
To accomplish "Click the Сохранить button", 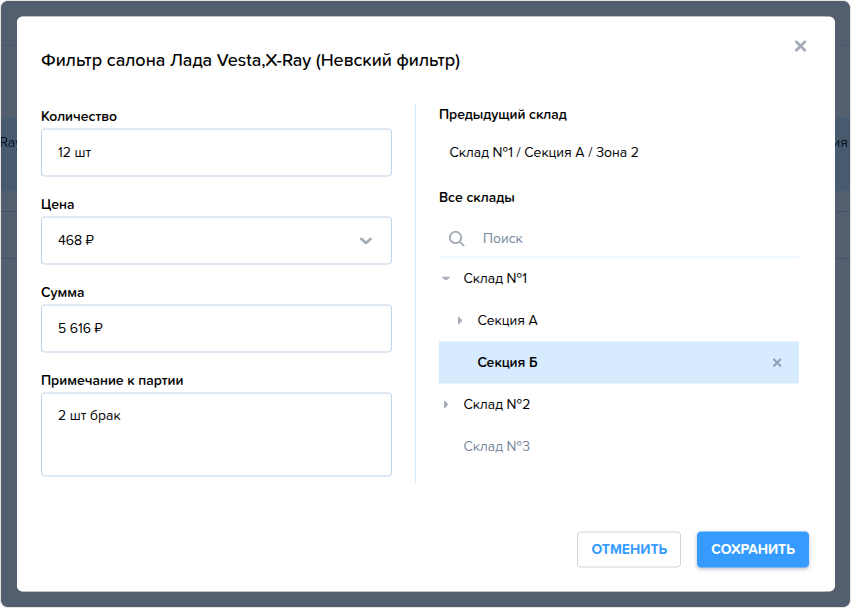I will tap(753, 549).
